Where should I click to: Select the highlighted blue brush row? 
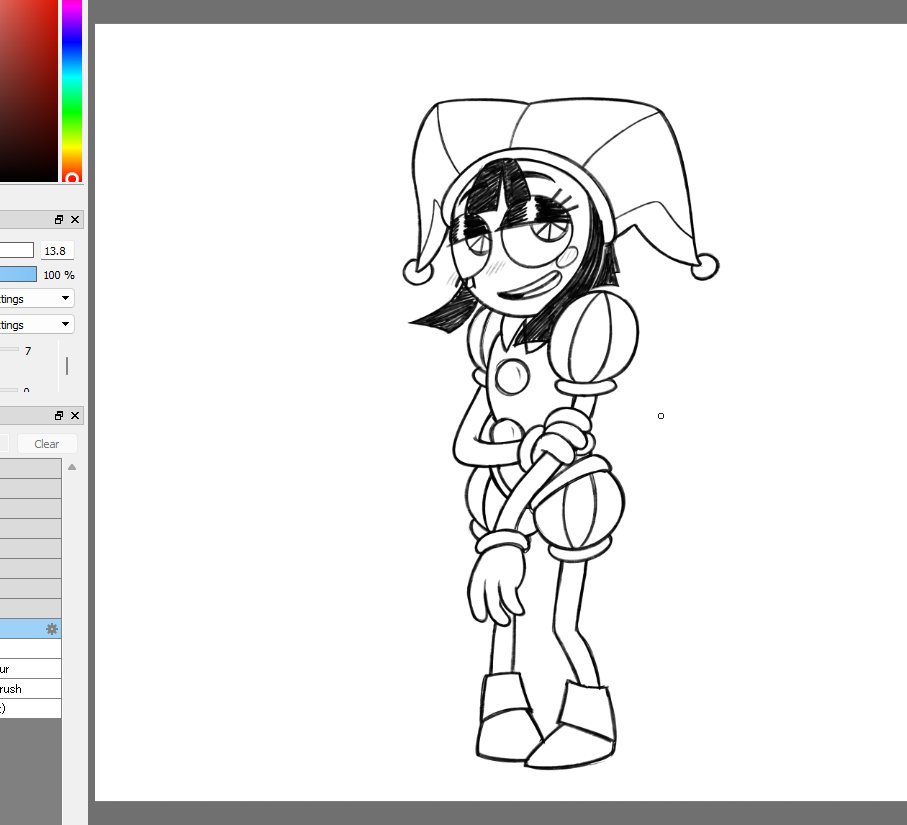point(30,629)
